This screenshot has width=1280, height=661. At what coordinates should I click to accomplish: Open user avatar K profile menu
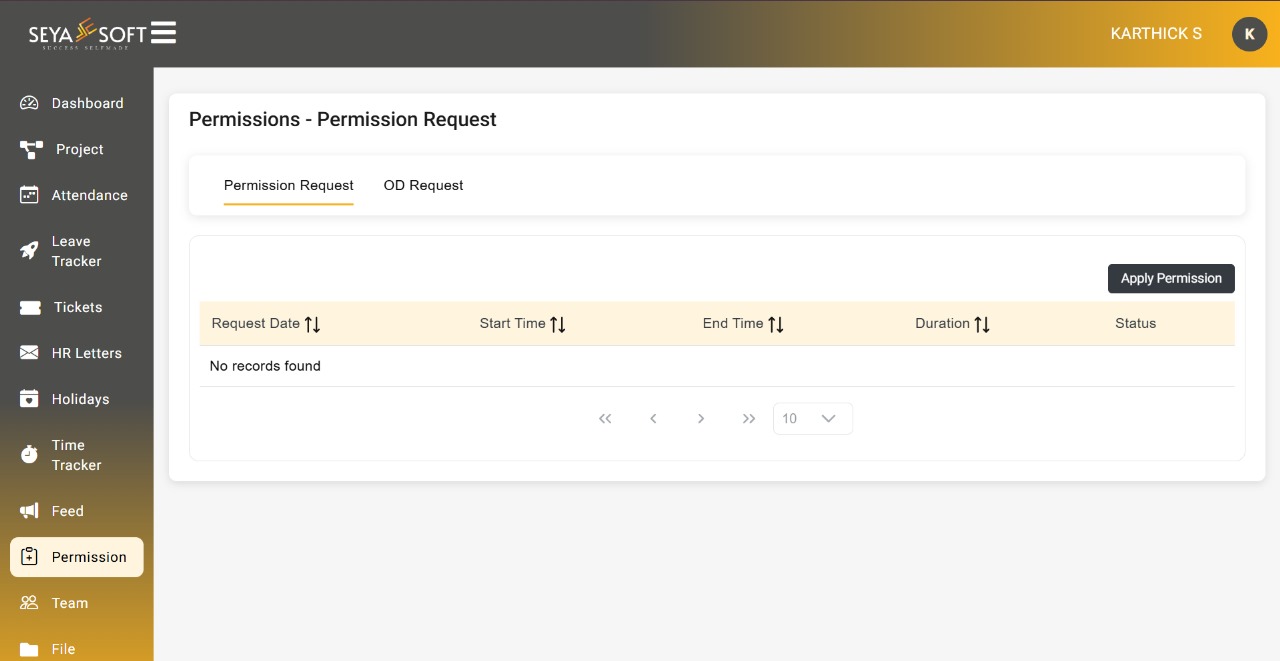1249,34
